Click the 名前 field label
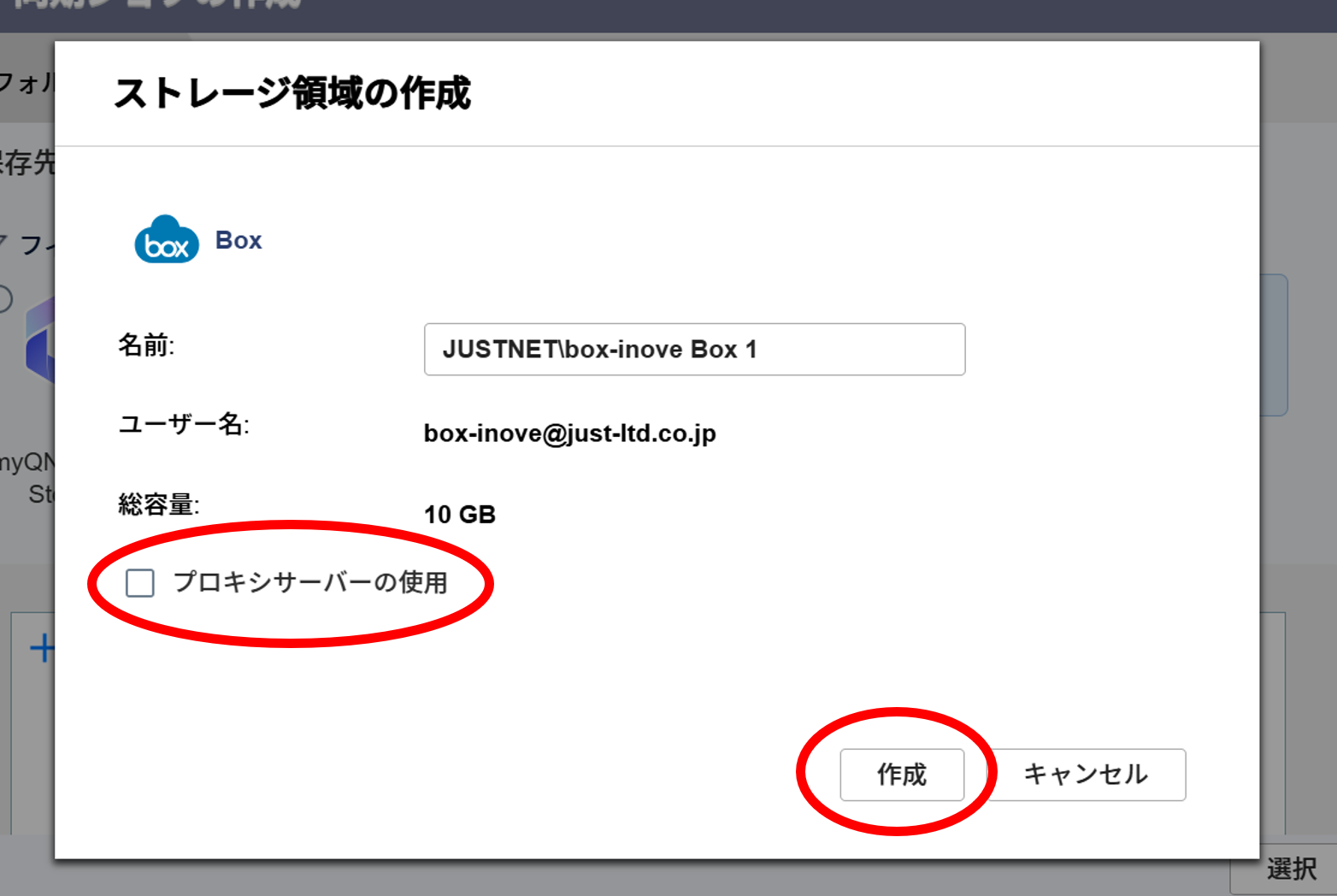The width and height of the screenshot is (1337, 896). coord(146,345)
